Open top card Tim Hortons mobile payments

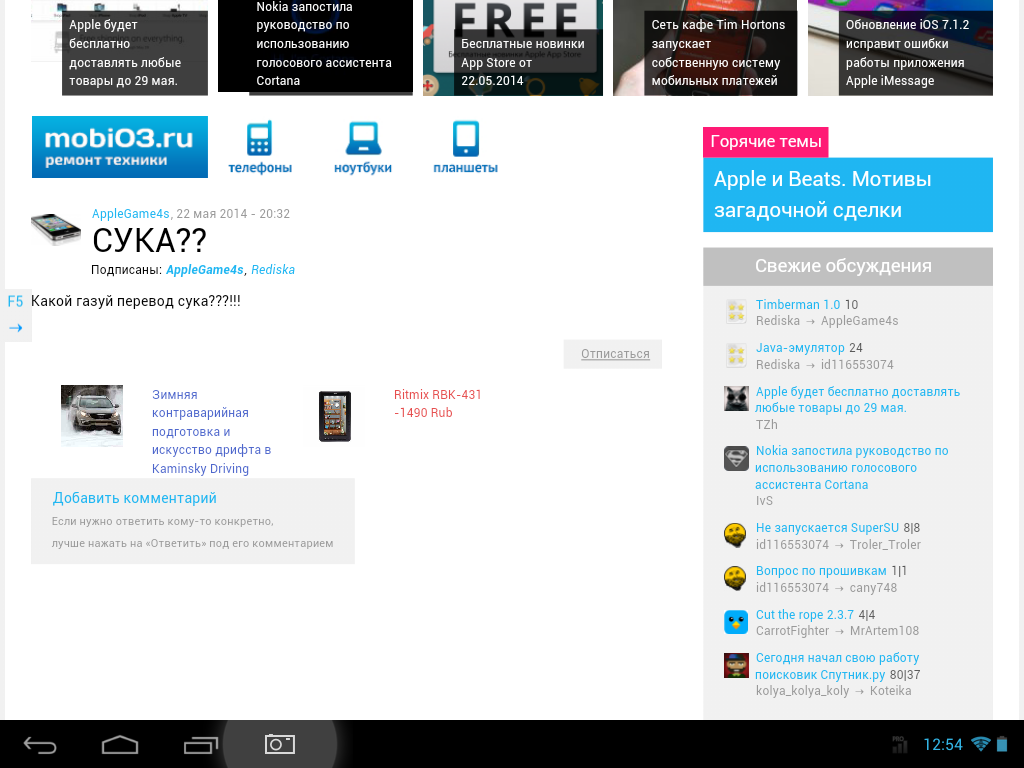[x=705, y=48]
